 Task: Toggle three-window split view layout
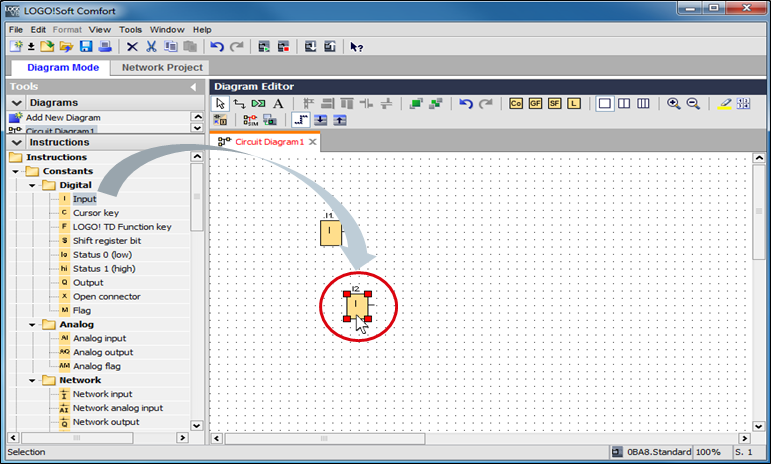[643, 103]
